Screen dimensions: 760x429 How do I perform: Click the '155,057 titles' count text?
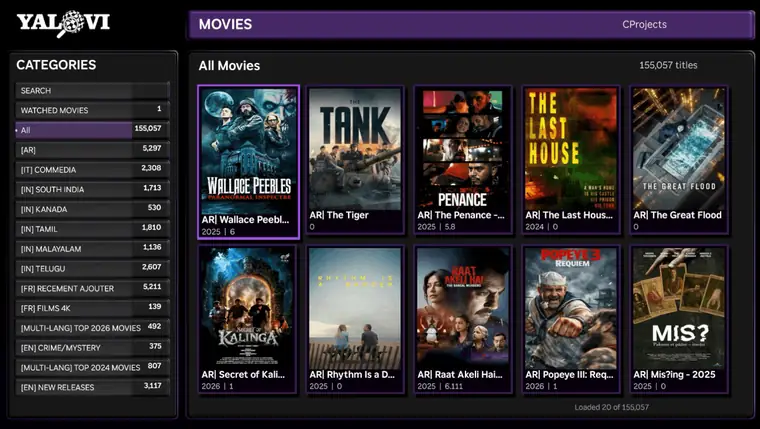[668, 65]
